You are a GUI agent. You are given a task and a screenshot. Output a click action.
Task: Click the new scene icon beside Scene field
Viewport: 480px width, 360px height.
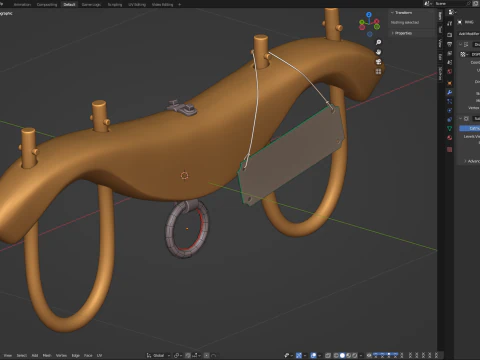pyautogui.click(x=475, y=3)
